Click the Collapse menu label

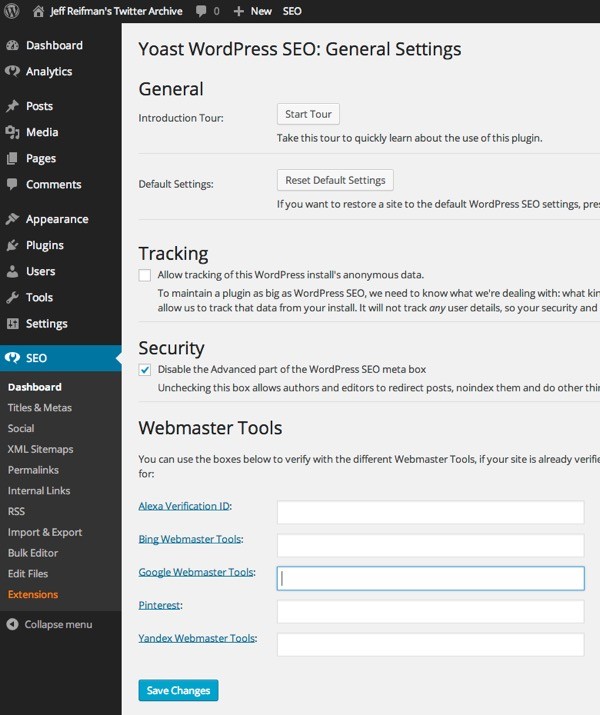(x=58, y=624)
